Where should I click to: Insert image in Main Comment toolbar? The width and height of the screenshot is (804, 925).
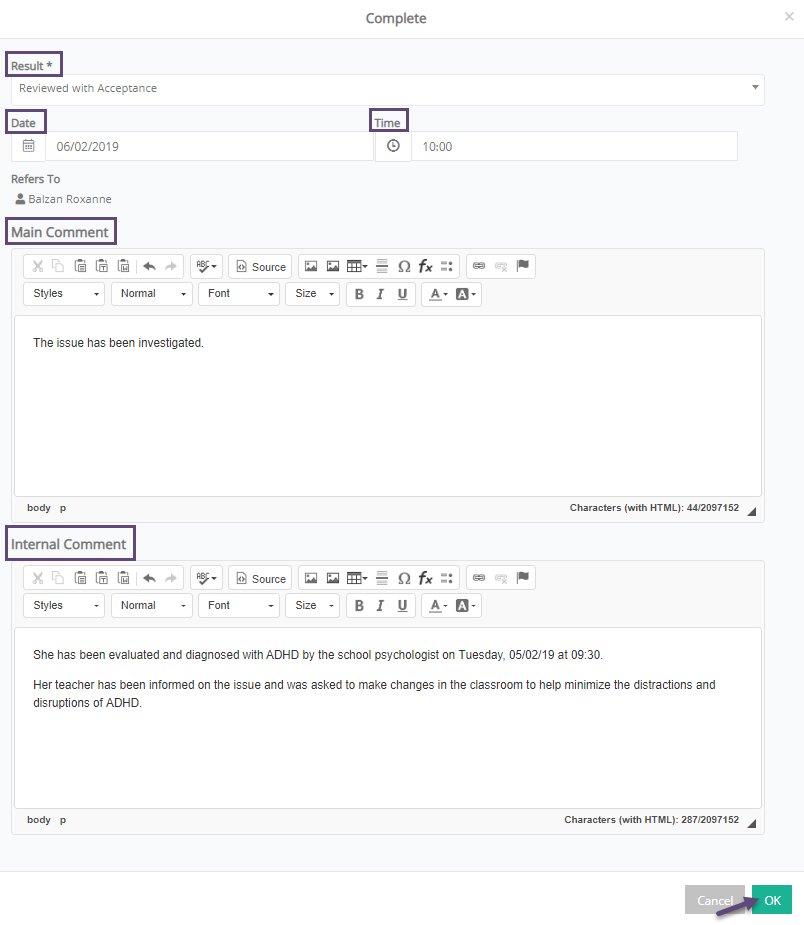coord(311,267)
